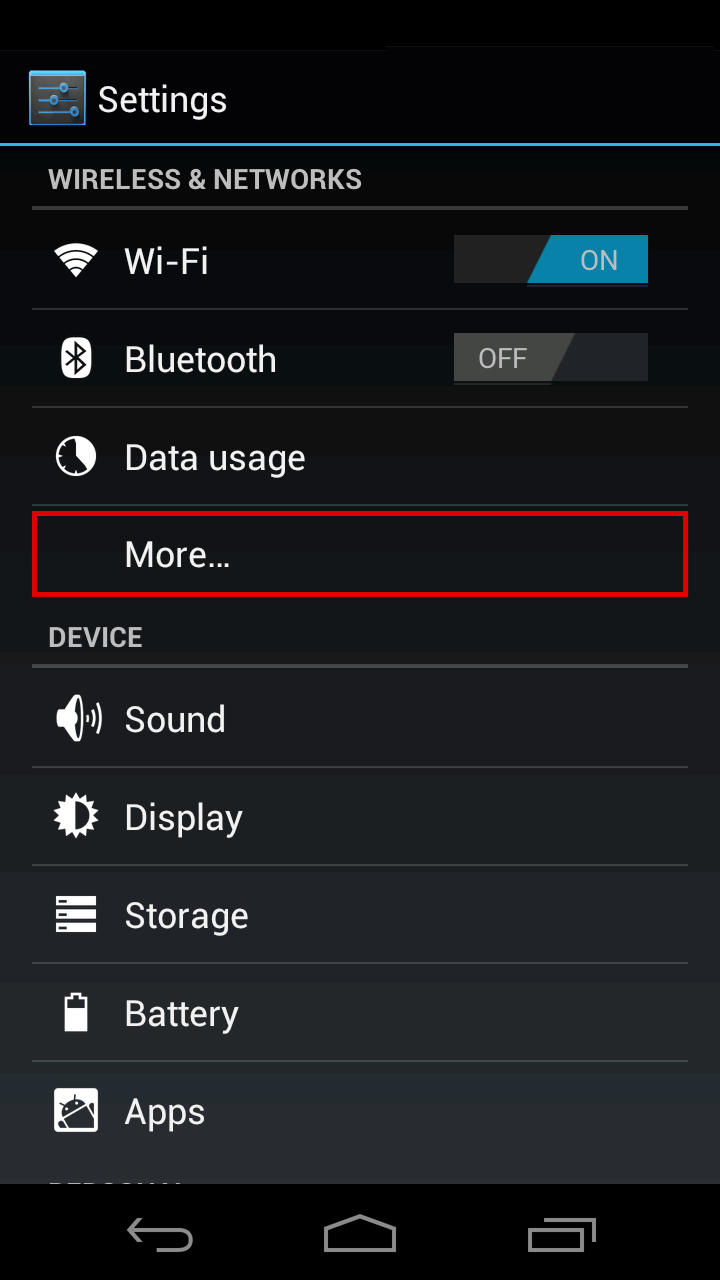Expand More… wireless options
Screen dimensions: 720x1280
click(x=360, y=555)
